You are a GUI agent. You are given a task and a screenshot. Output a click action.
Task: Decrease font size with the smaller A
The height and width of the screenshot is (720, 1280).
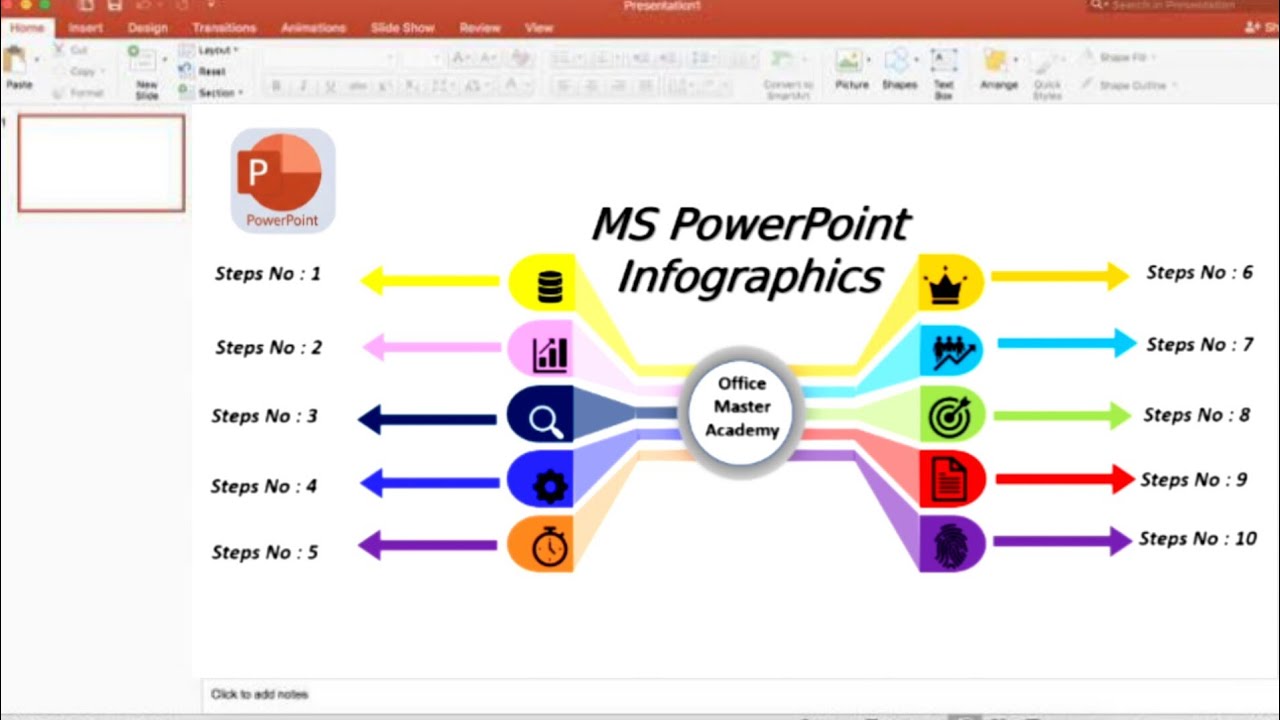(486, 58)
